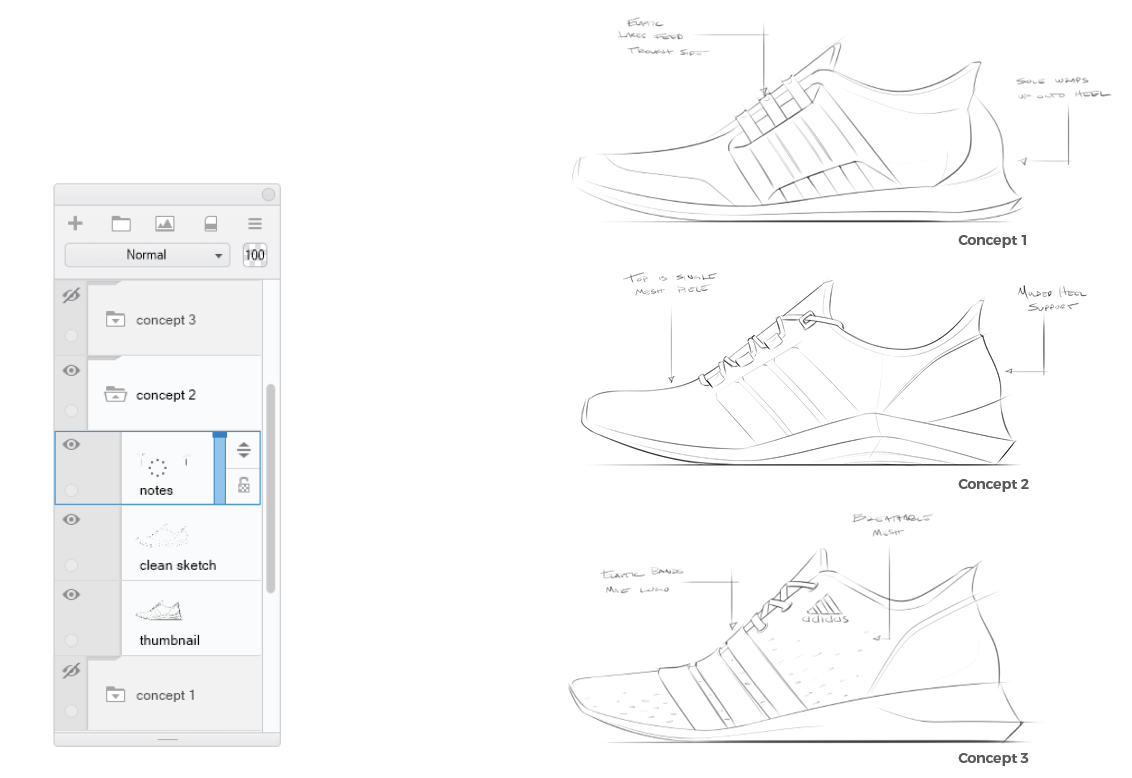Click the opacity value field showing 100
The width and height of the screenshot is (1132, 778).
(255, 255)
